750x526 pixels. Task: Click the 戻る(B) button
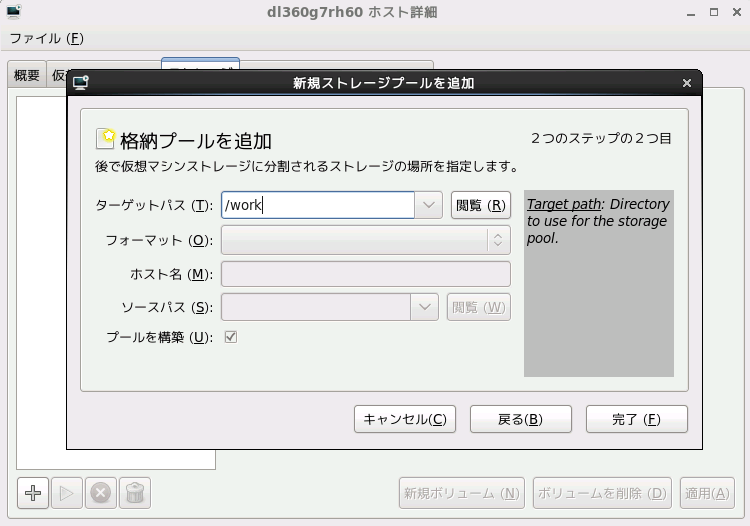(520, 419)
